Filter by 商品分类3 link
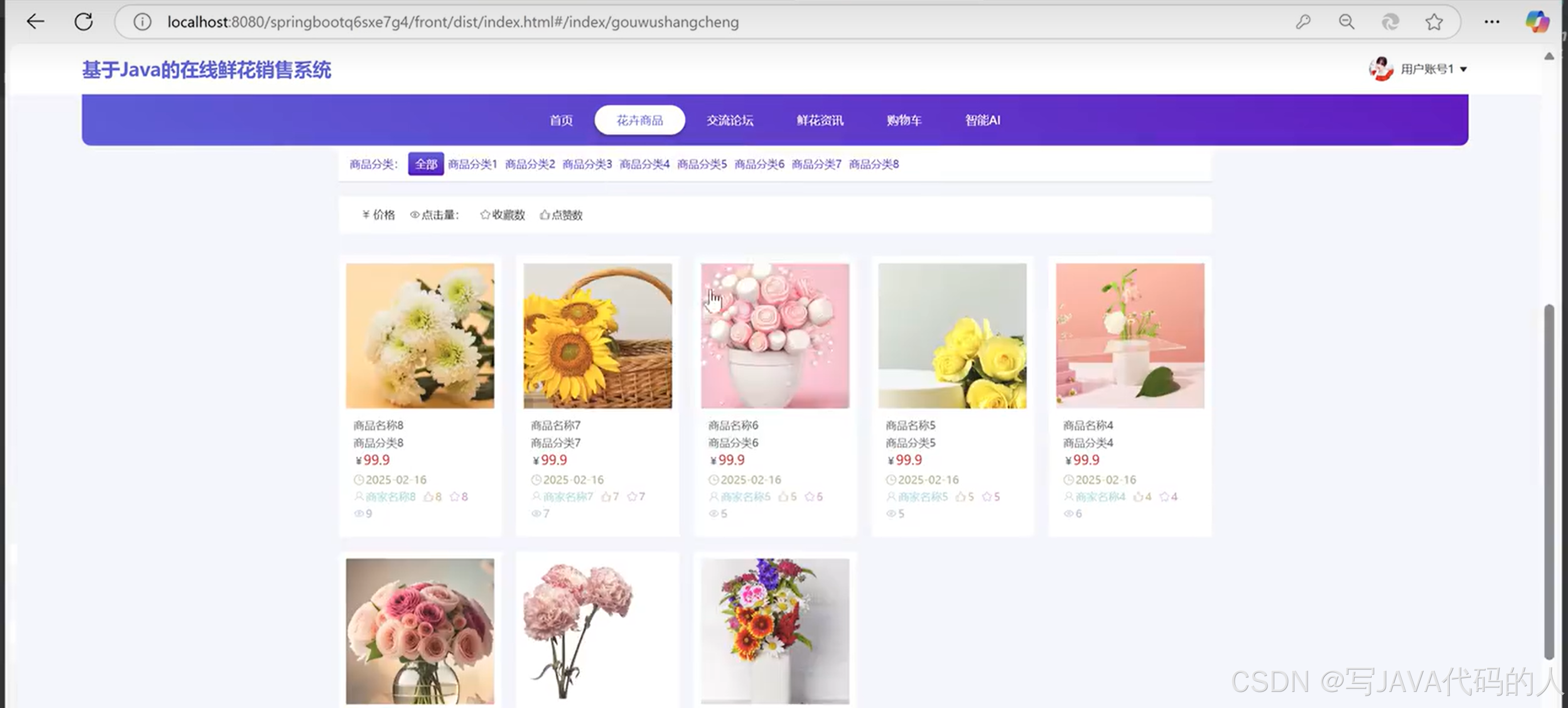 (587, 164)
